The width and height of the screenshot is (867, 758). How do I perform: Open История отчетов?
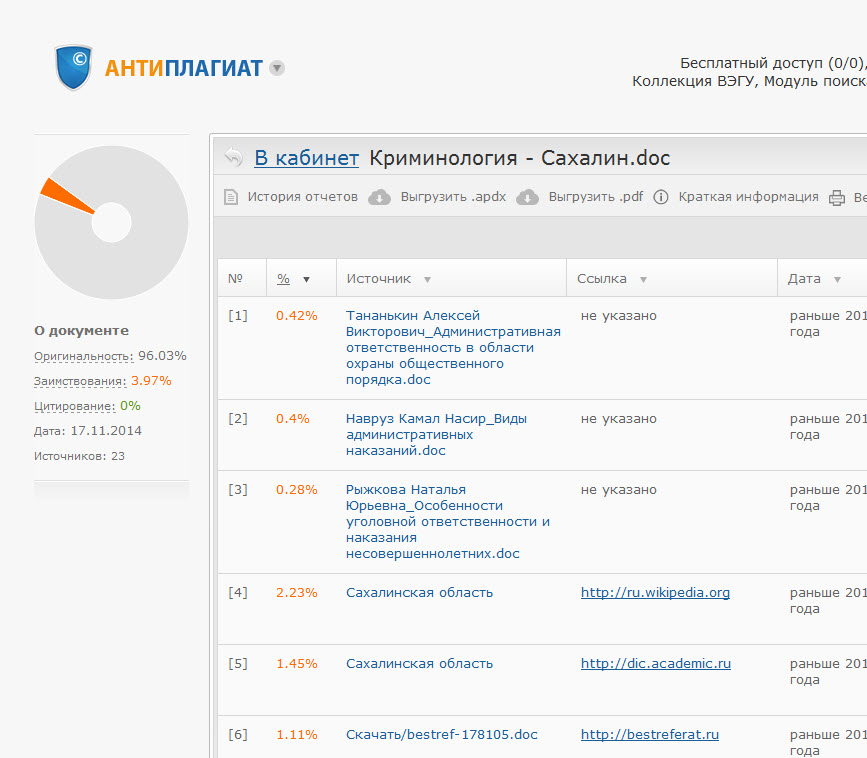tap(302, 197)
